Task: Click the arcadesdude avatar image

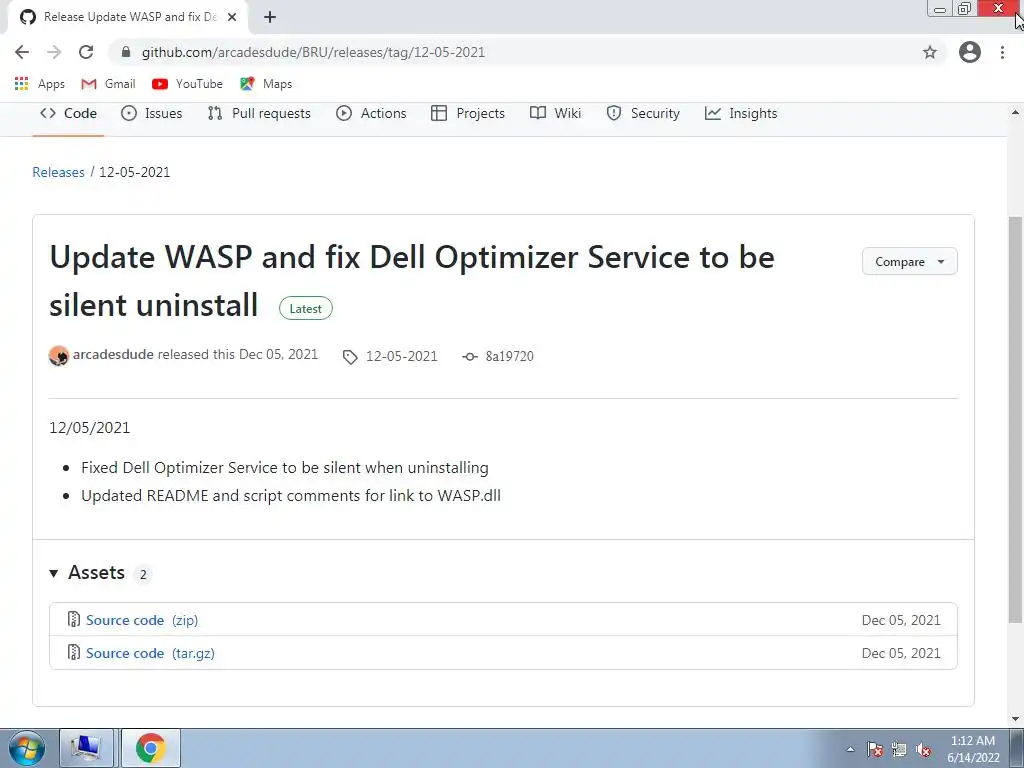Action: [x=59, y=356]
